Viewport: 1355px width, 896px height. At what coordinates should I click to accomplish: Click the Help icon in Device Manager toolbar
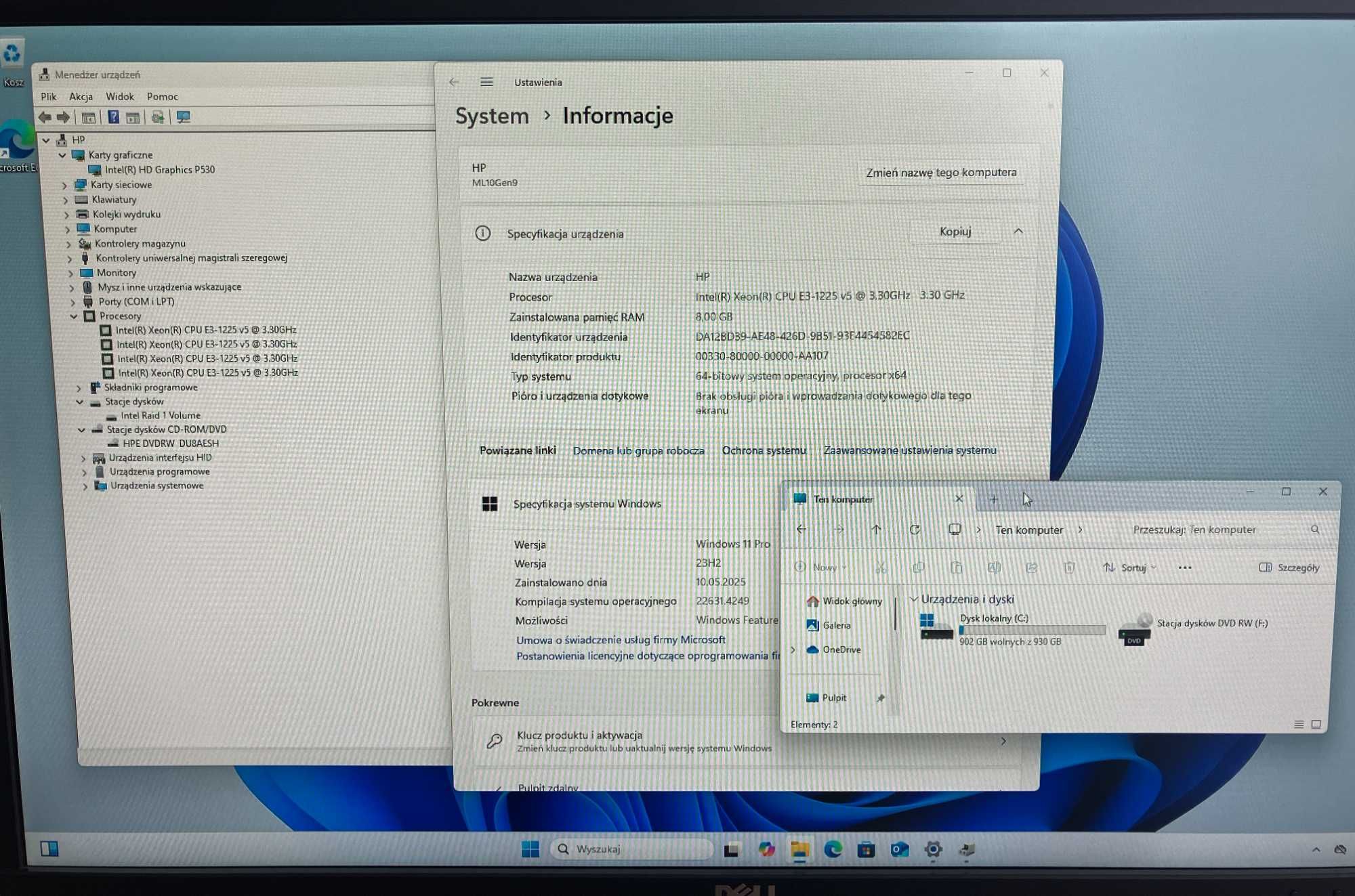coord(113,117)
